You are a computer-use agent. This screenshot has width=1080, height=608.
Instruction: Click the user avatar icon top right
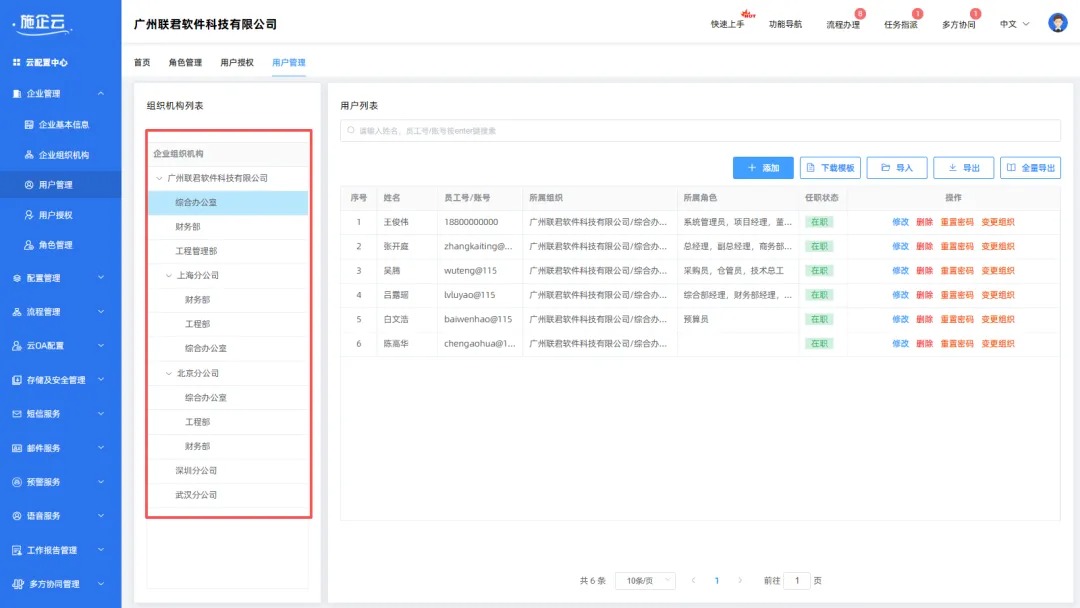(x=1057, y=21)
